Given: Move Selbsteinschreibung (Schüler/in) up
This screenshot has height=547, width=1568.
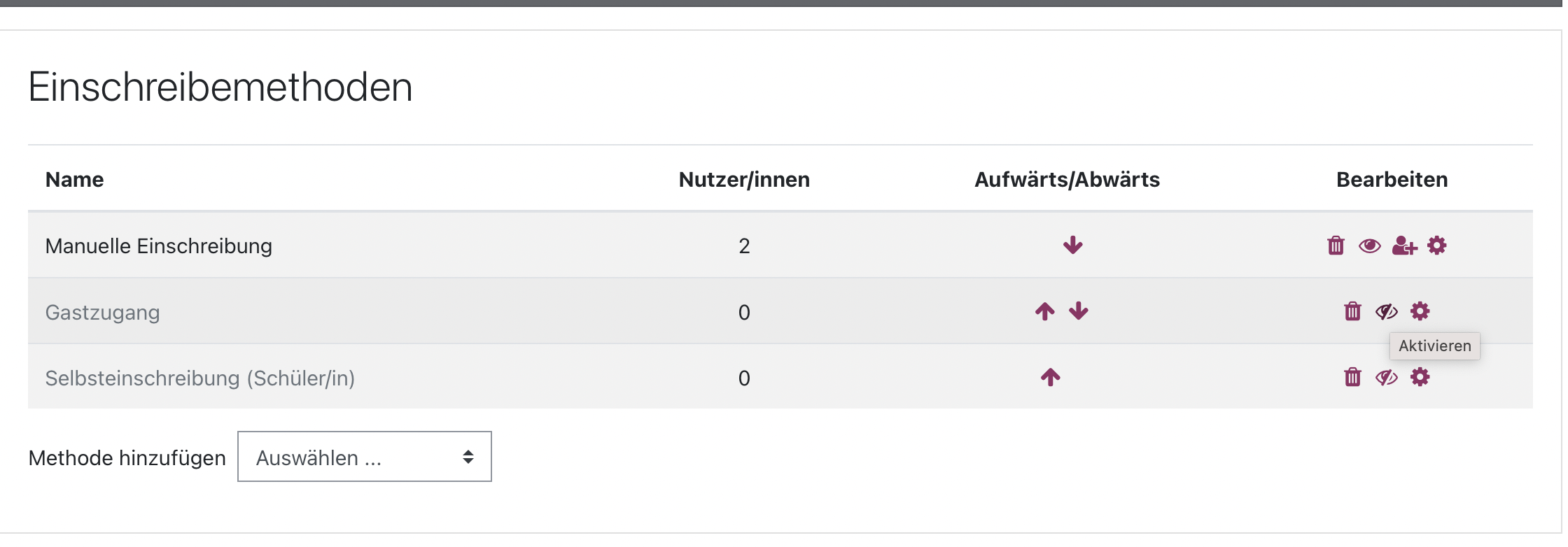Looking at the screenshot, I should pos(1050,378).
